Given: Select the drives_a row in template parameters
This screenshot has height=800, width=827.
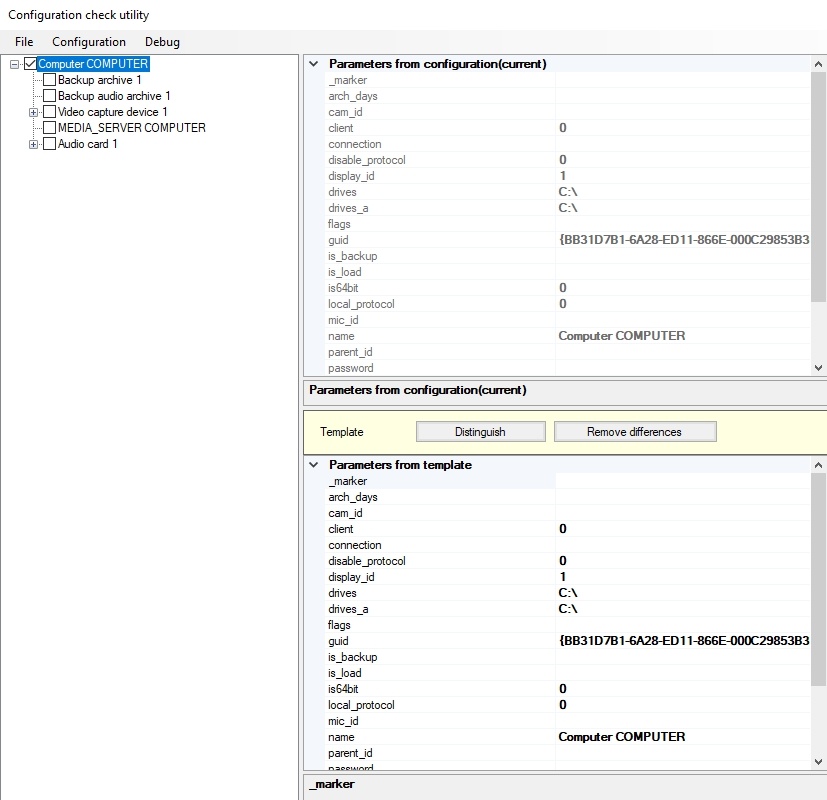Looking at the screenshot, I should pos(348,609).
